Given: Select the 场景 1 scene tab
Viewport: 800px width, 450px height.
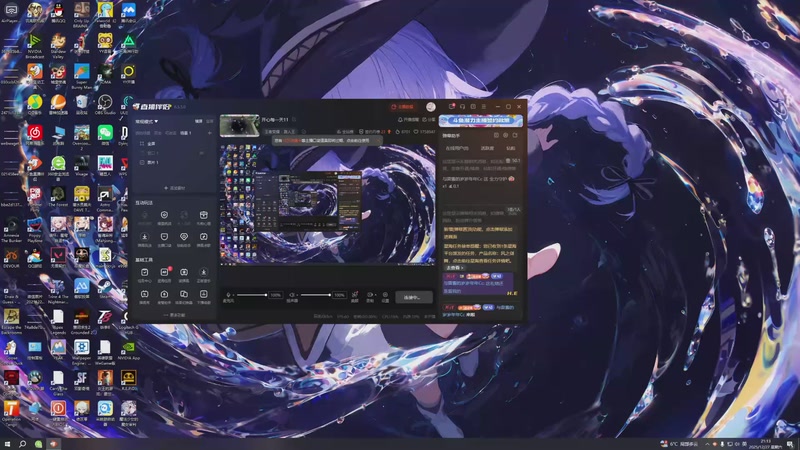Looking at the screenshot, I should pos(186,133).
